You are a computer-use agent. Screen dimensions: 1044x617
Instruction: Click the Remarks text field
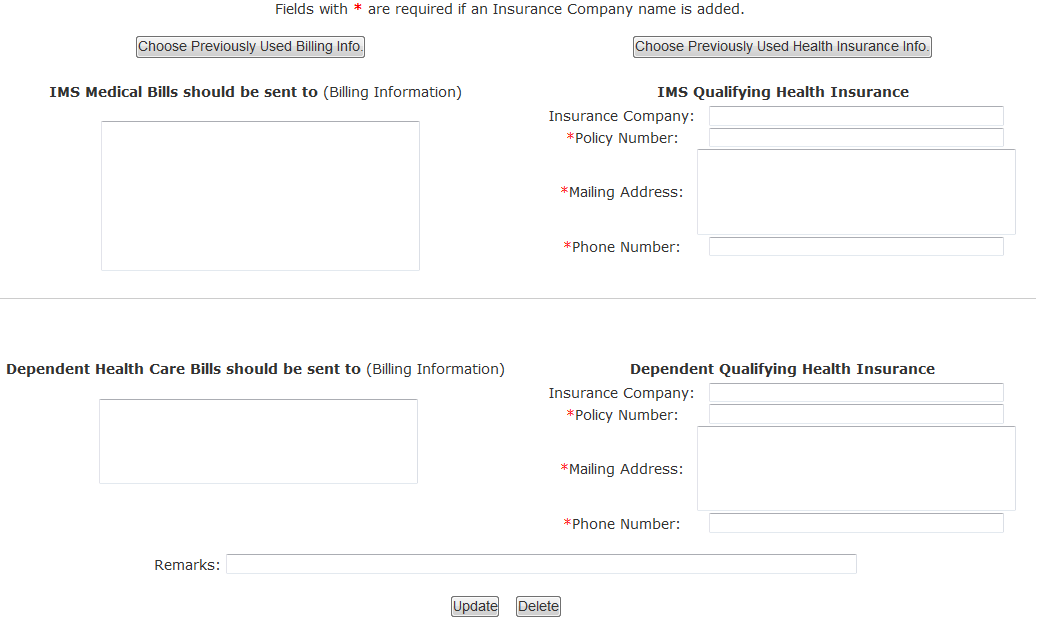click(541, 565)
